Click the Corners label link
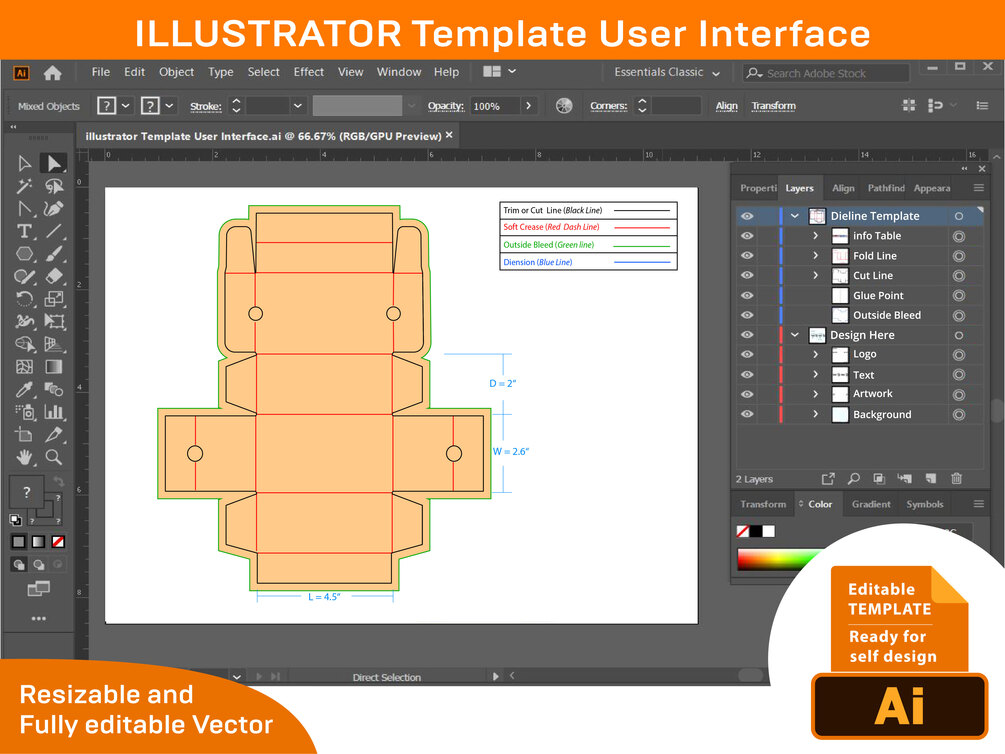1005x754 pixels. pos(608,106)
